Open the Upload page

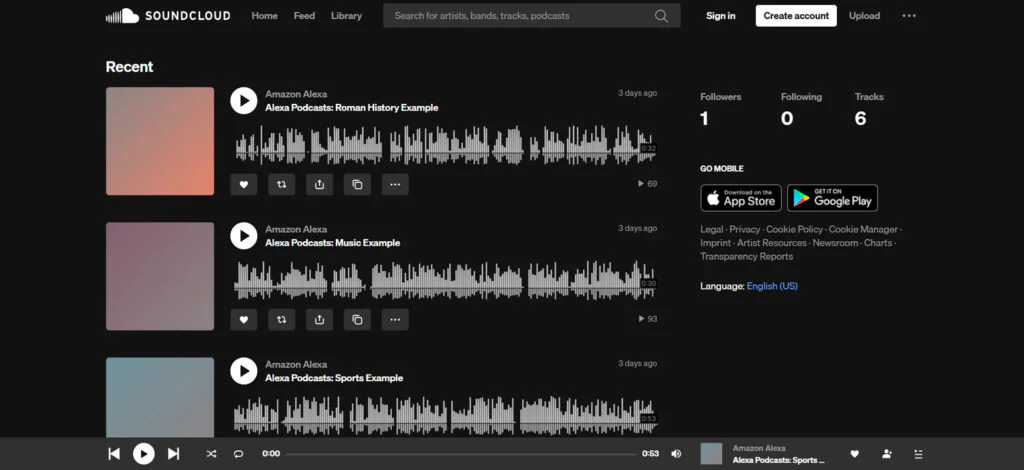point(864,16)
